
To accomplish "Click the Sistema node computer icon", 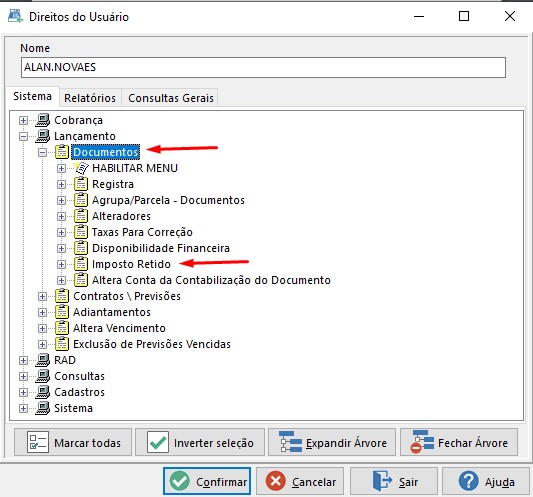I will [x=43, y=408].
